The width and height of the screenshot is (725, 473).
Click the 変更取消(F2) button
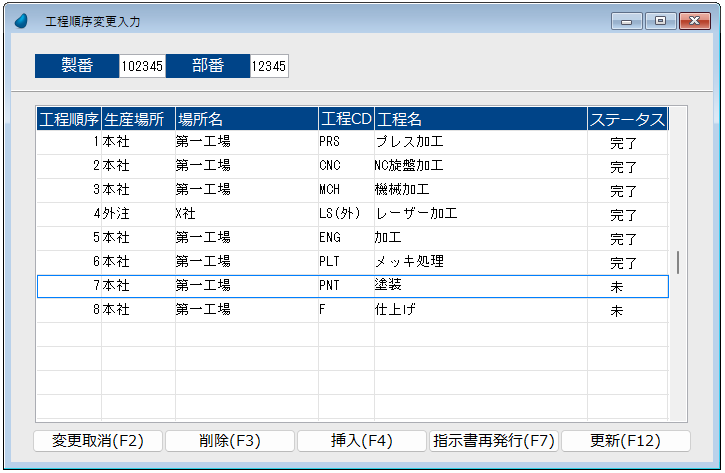click(98, 441)
